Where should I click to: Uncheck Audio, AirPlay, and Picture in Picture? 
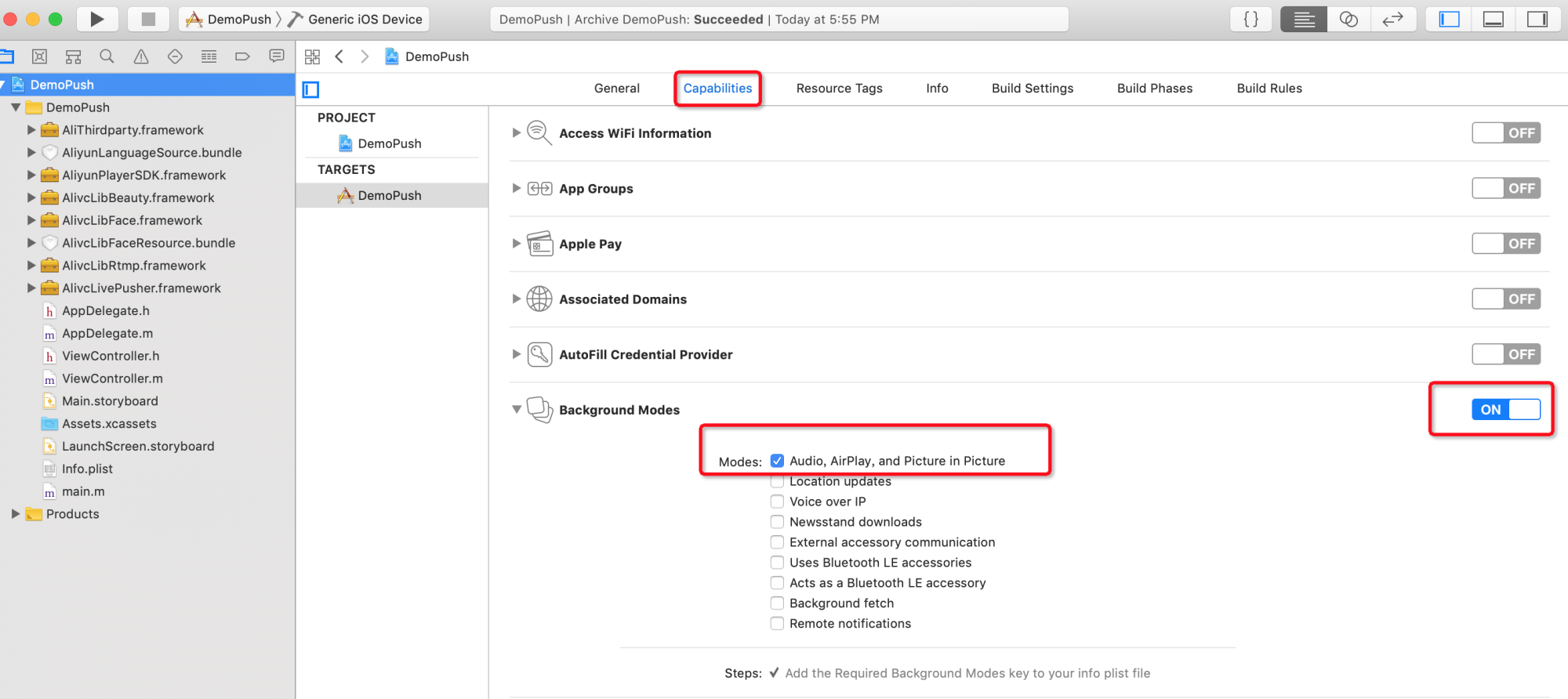[777, 461]
